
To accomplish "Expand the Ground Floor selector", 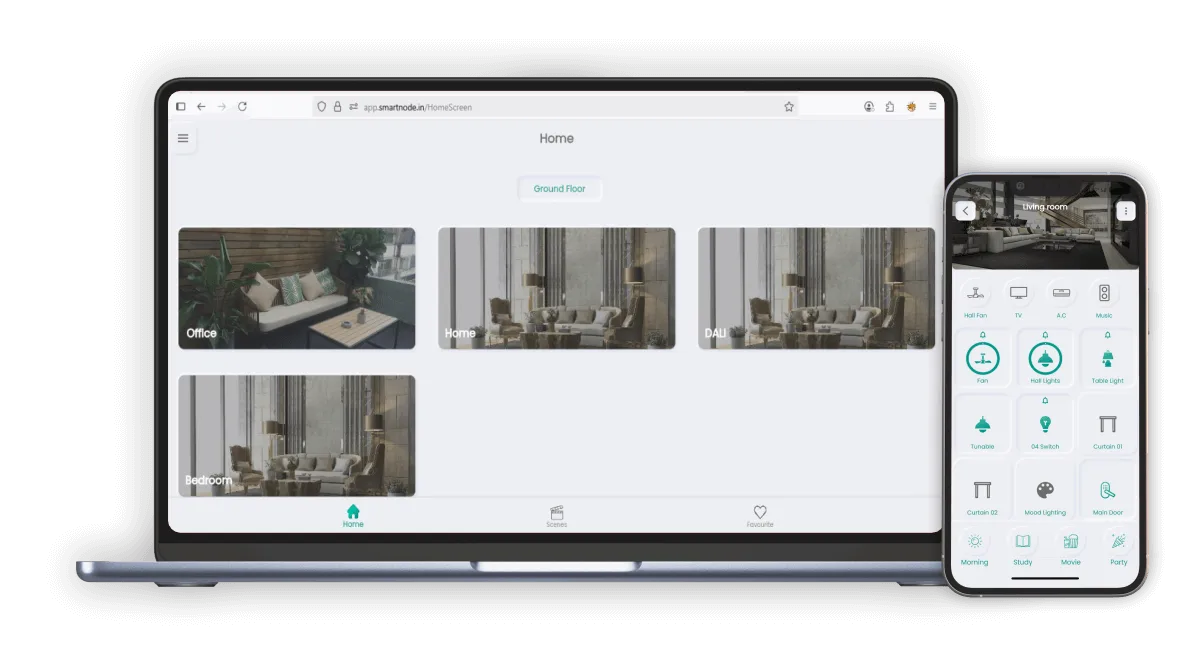I will point(559,188).
